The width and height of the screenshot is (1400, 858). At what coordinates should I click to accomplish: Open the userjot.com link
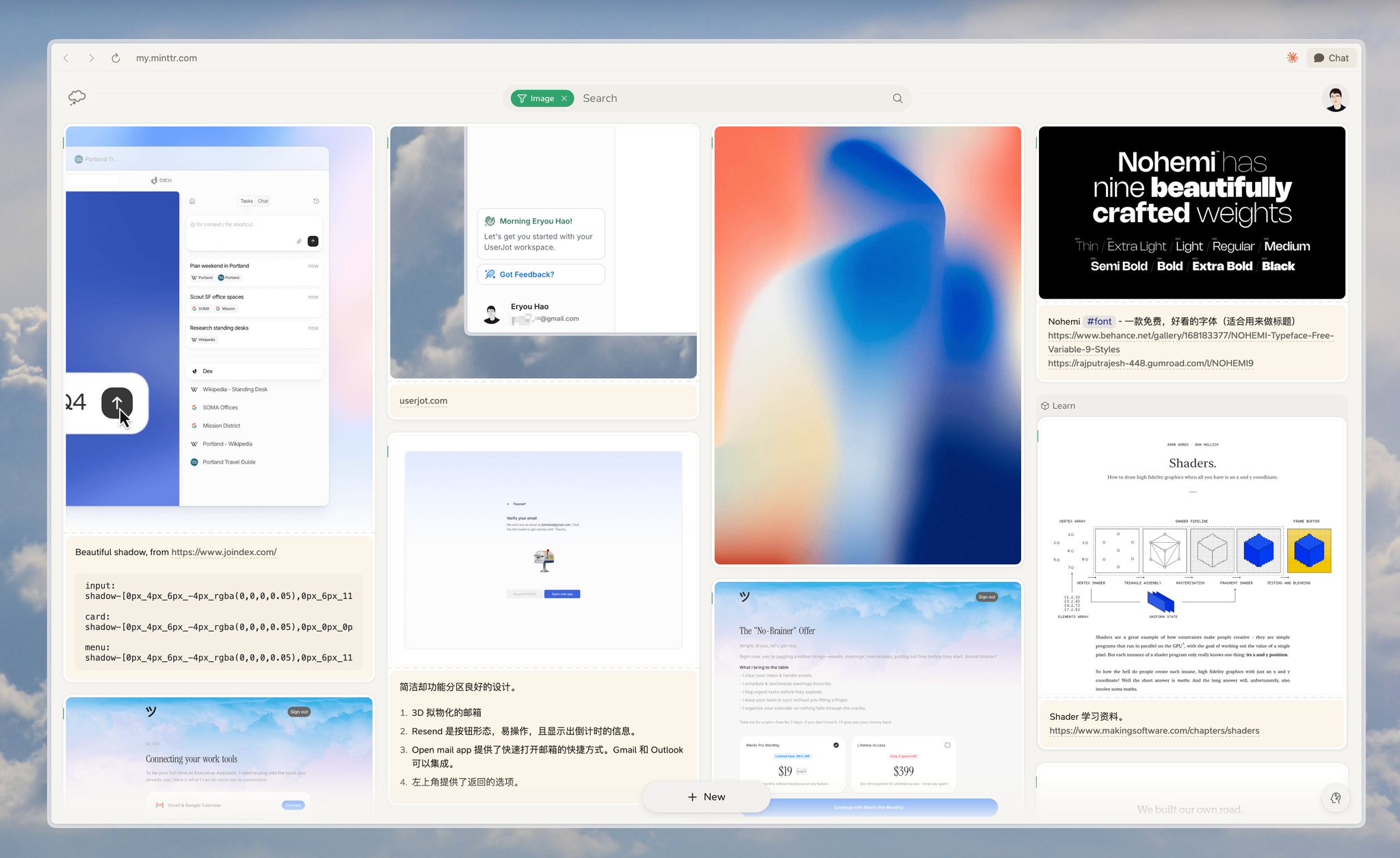423,401
